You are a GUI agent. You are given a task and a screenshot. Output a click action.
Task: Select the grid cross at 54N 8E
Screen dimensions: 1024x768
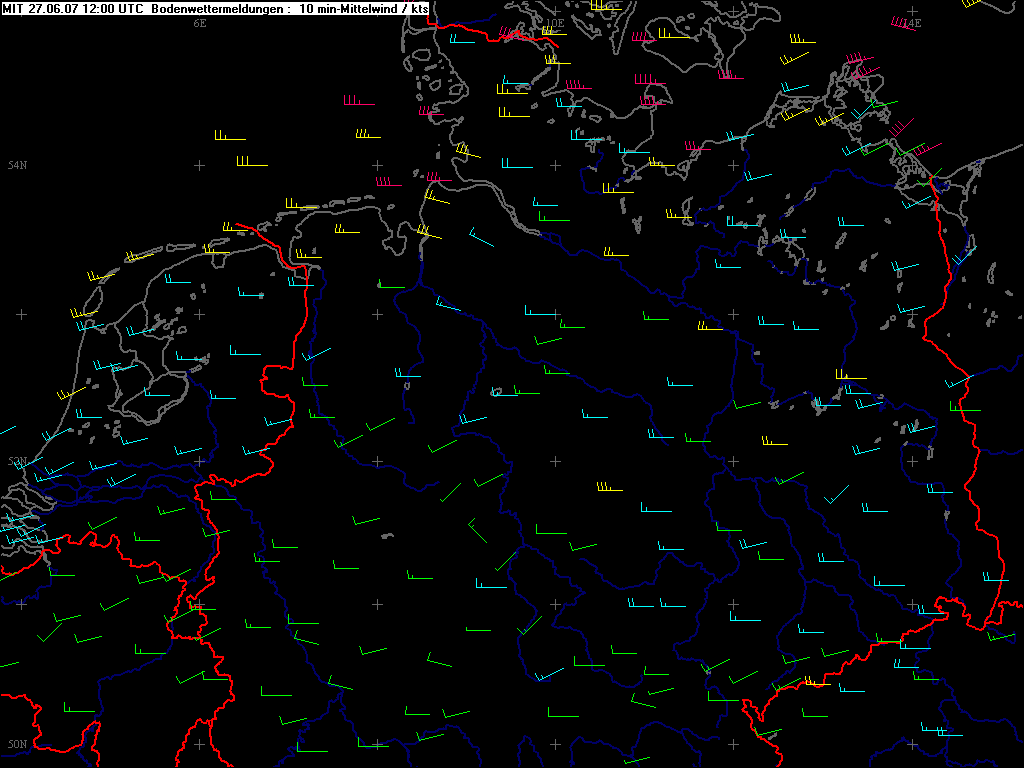tap(377, 165)
